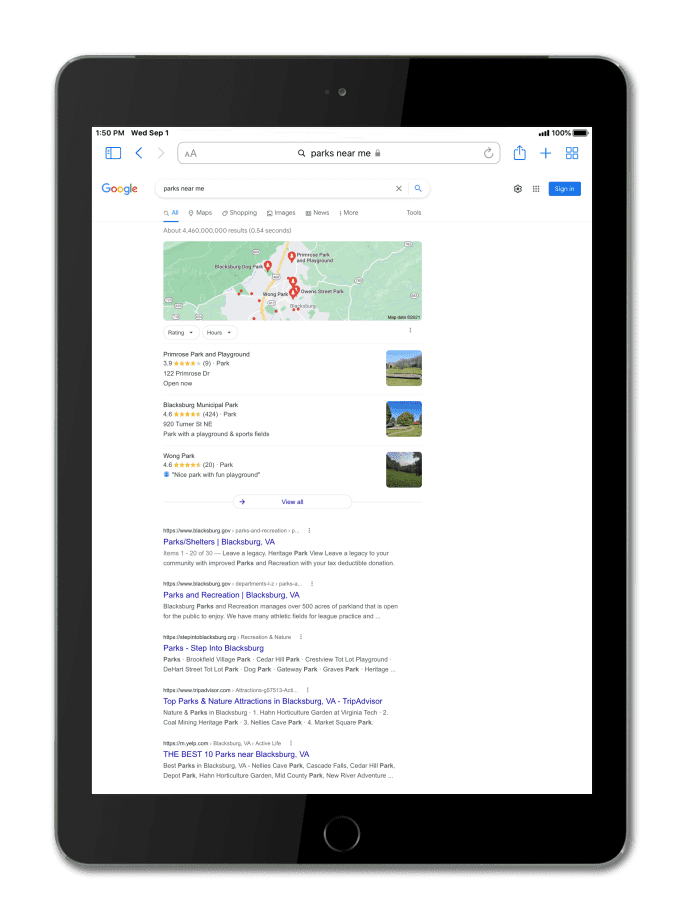Open Google quick settings gear
684x921 pixels.
pyautogui.click(x=518, y=189)
